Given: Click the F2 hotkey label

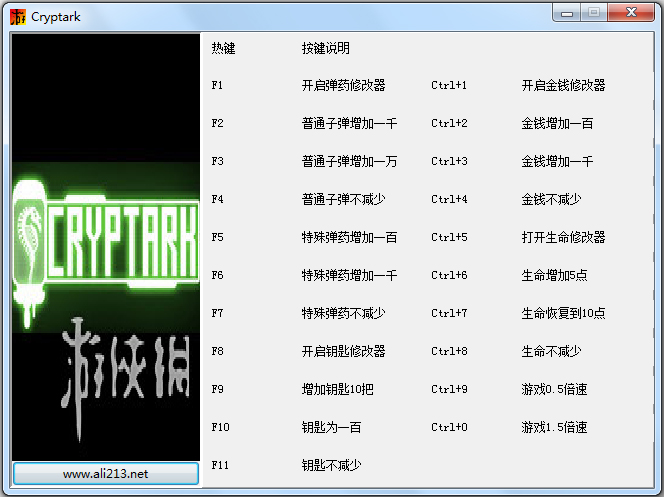Looking at the screenshot, I should (217, 124).
